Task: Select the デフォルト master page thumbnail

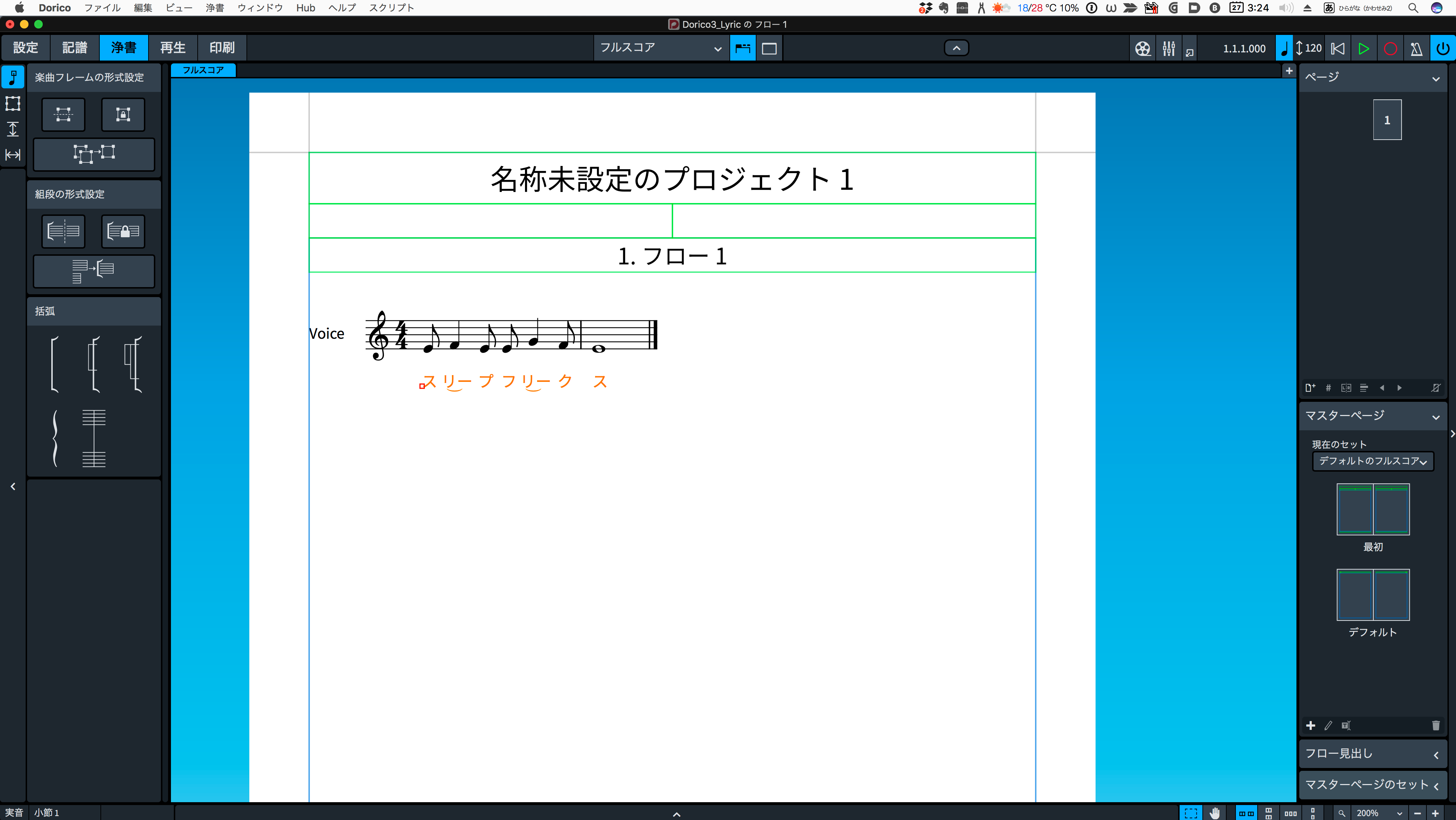Action: tap(1372, 595)
